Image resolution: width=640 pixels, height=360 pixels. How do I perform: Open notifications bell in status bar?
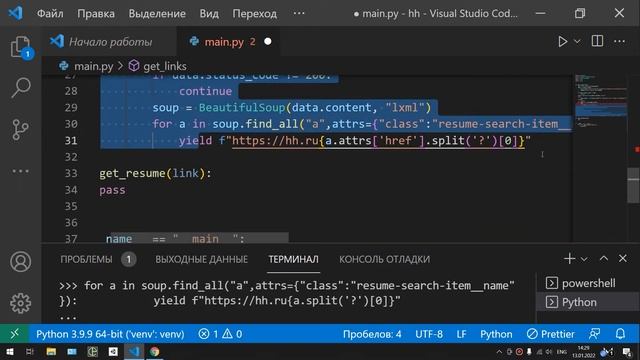point(620,334)
